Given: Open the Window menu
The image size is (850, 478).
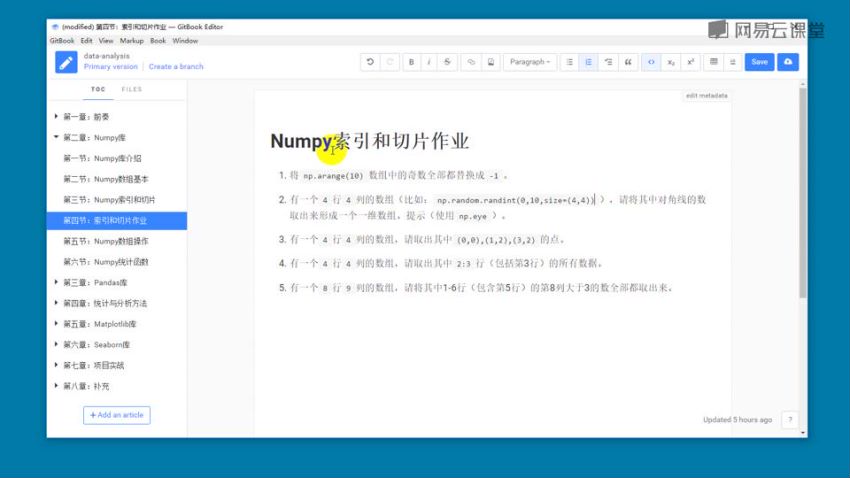Looking at the screenshot, I should click(x=185, y=41).
